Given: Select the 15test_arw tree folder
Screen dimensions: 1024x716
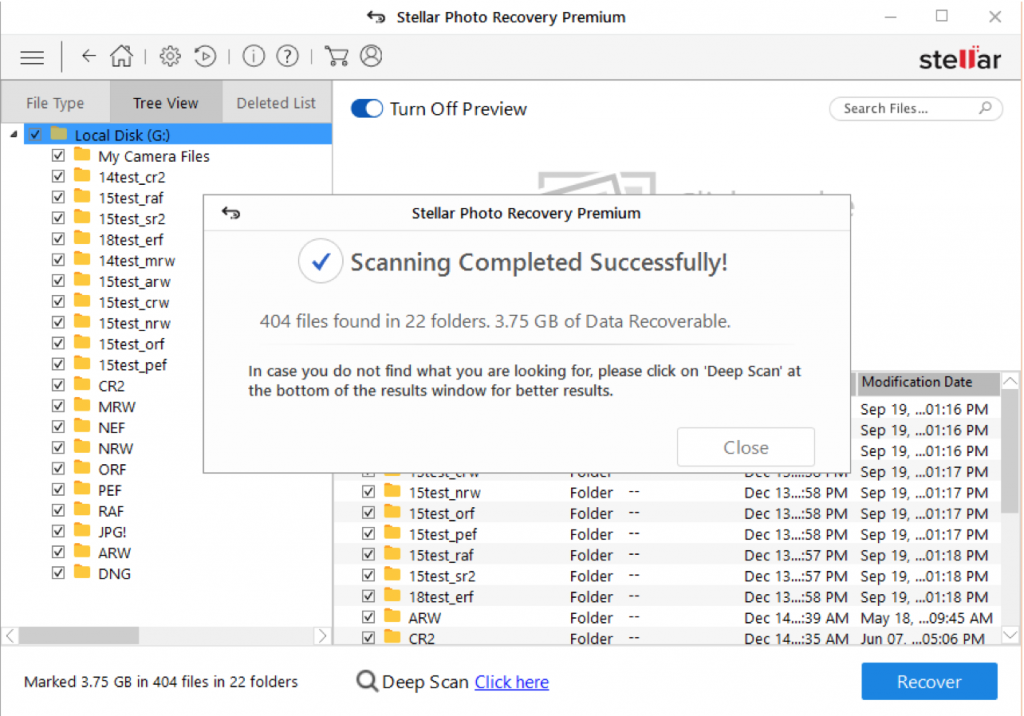Looking at the screenshot, I should pyautogui.click(x=134, y=282).
